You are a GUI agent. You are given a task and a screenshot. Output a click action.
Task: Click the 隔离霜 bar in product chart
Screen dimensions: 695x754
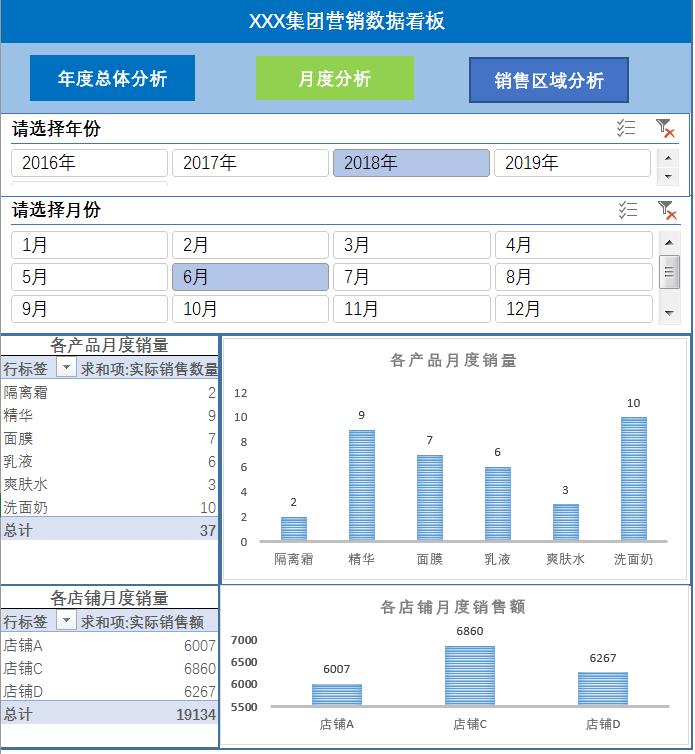point(293,529)
